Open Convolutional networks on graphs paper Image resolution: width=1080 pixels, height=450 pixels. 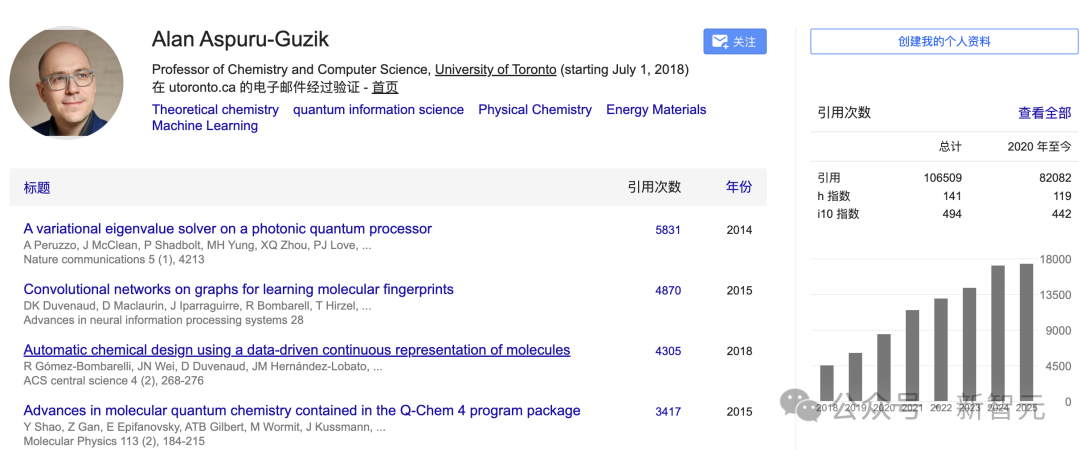pos(238,290)
